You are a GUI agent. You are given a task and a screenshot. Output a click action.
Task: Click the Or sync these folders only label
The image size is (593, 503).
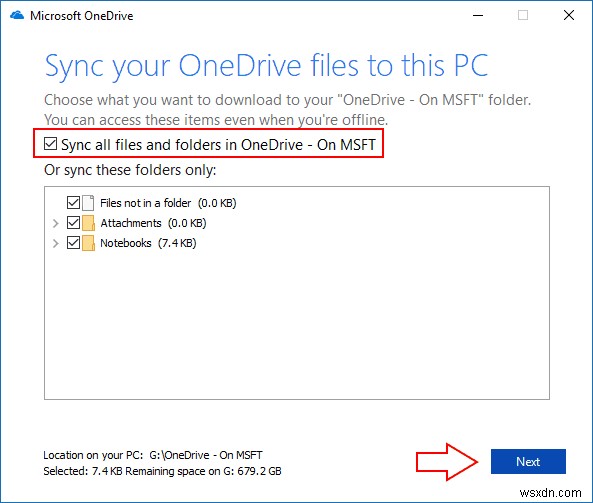130,170
